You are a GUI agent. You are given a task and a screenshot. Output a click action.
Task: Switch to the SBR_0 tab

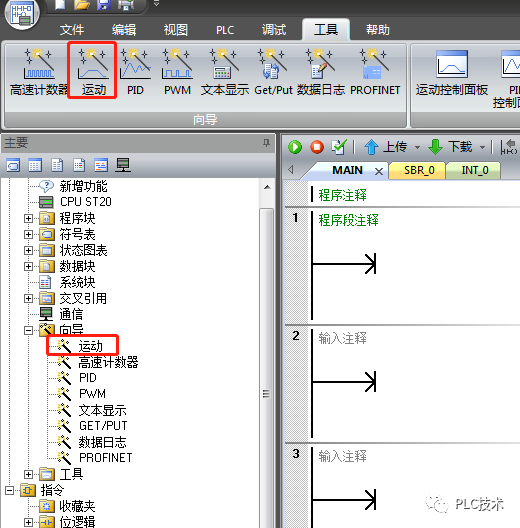419,170
